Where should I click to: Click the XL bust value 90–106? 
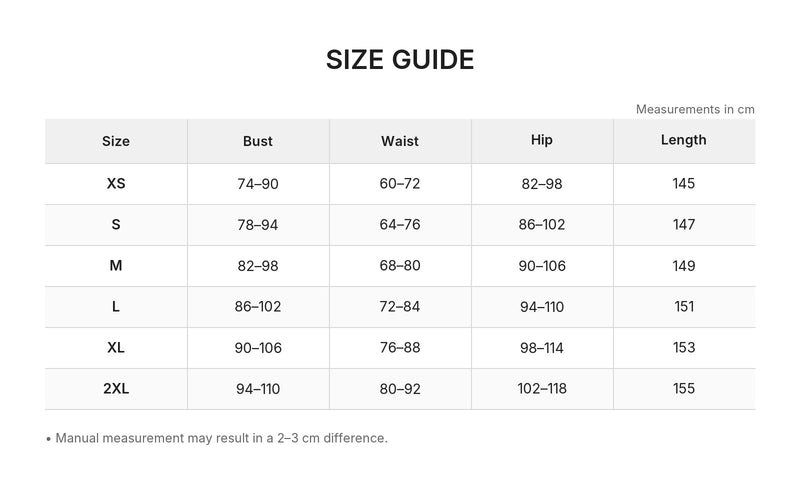click(258, 347)
